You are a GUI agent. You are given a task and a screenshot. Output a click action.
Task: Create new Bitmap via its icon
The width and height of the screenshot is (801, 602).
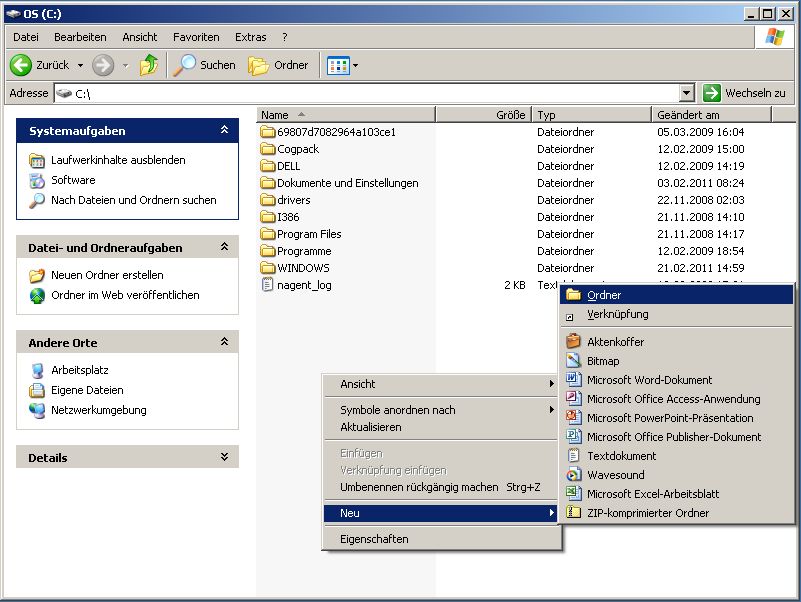coord(573,360)
